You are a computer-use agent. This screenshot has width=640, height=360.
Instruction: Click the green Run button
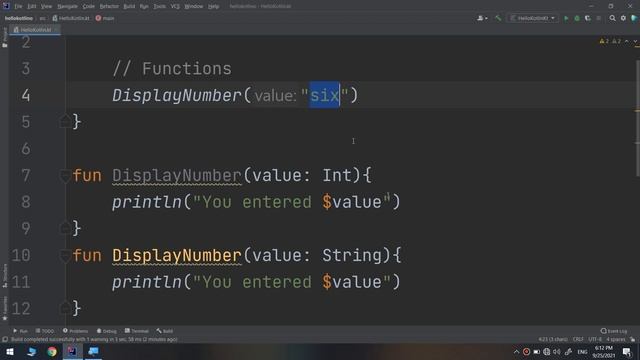[566, 18]
